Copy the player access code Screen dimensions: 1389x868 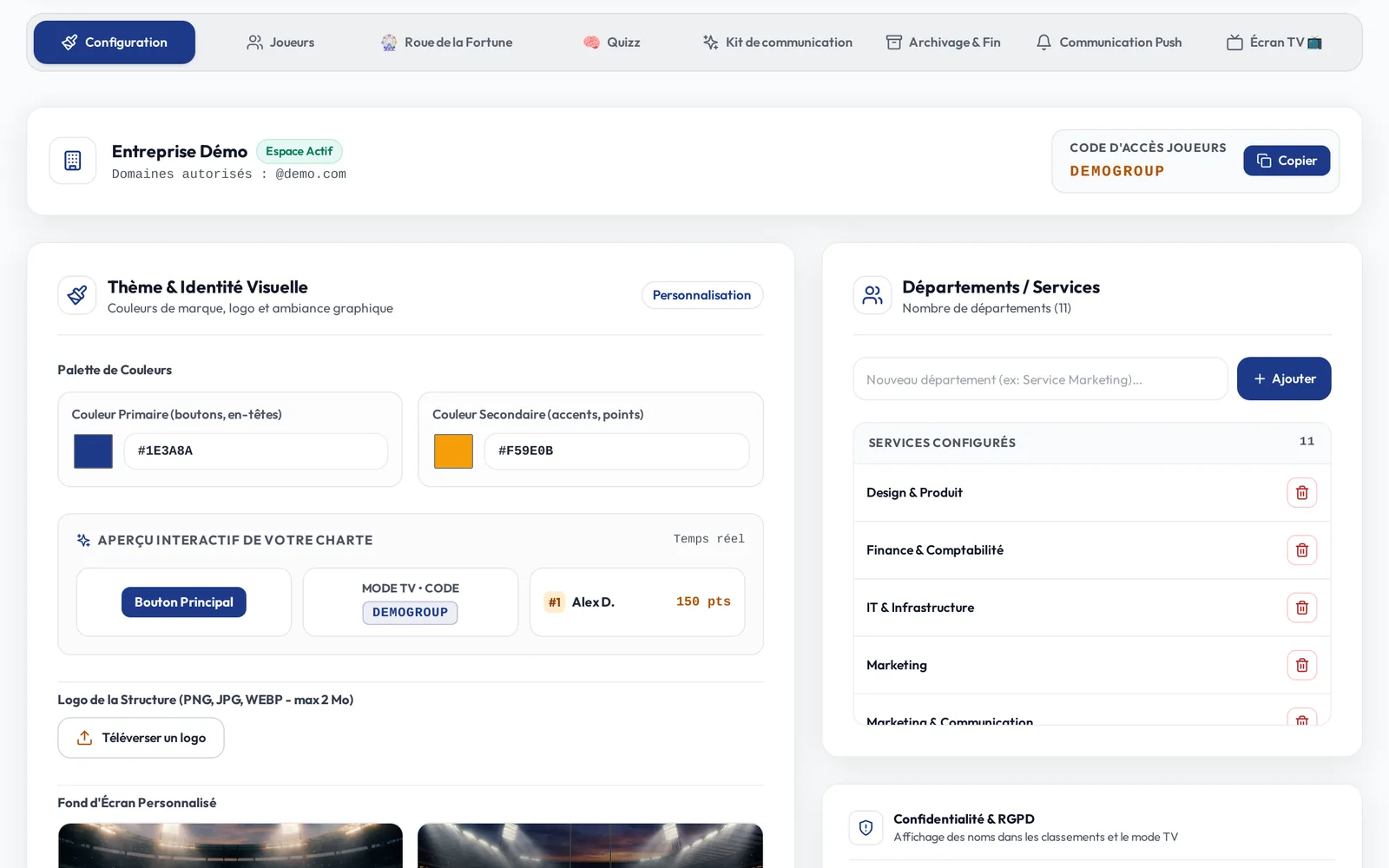[x=1287, y=161]
